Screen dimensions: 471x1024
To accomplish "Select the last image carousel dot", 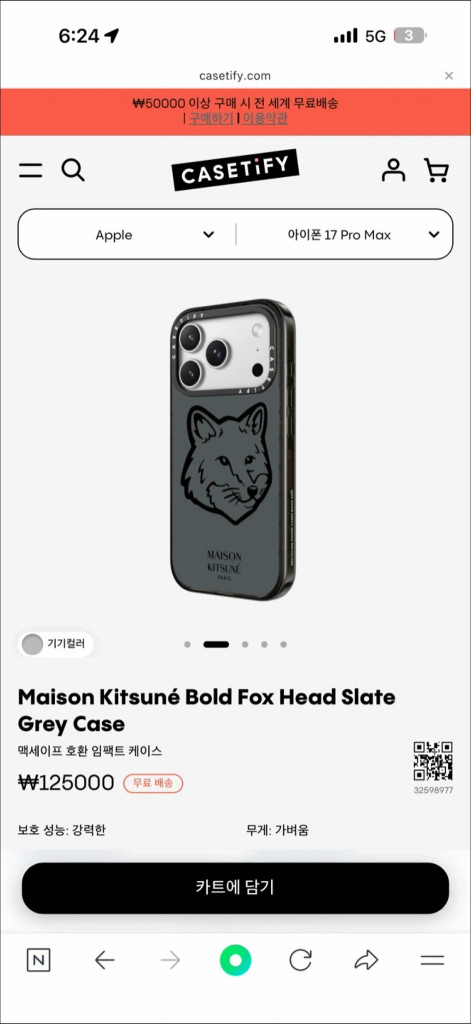I will click(x=284, y=645).
